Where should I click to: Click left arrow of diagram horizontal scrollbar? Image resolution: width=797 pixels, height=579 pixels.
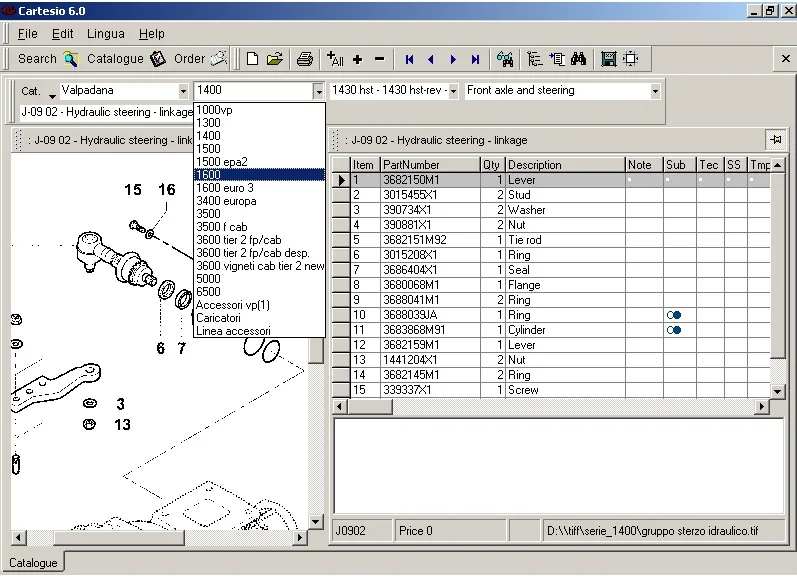tap(18, 537)
